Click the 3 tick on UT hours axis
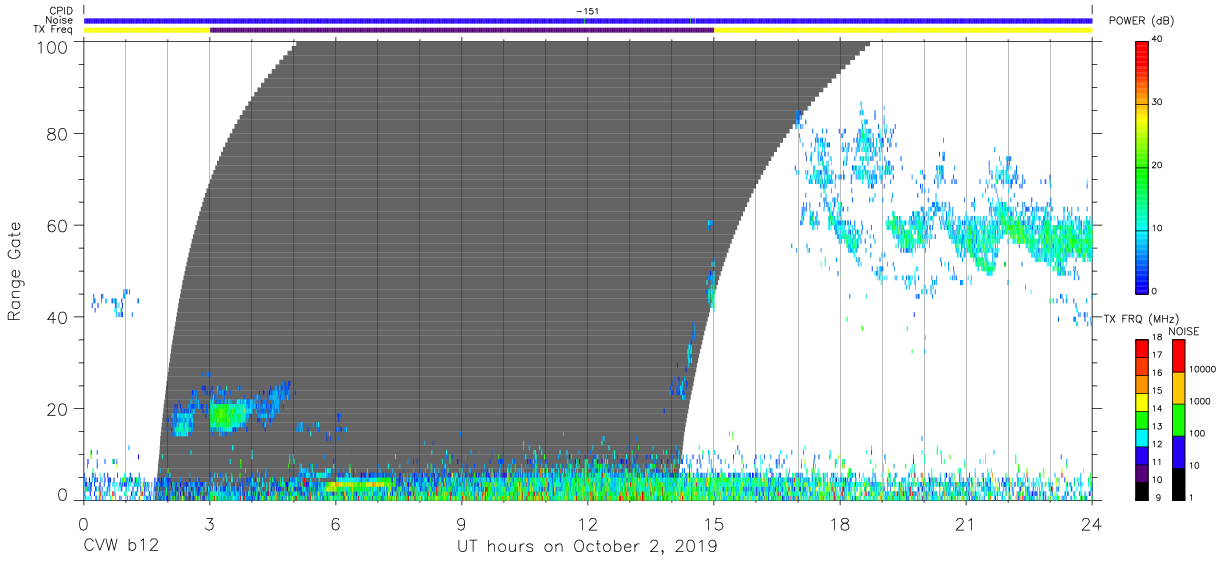 [x=210, y=524]
